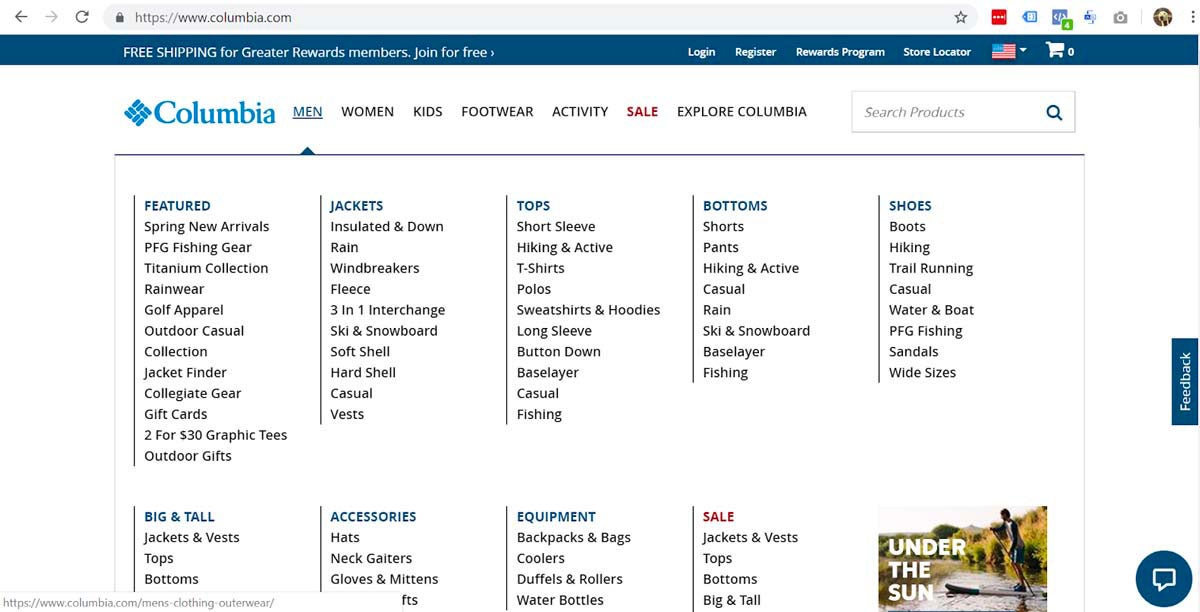Open the live chat bubble
1200x612 pixels.
click(x=1163, y=578)
